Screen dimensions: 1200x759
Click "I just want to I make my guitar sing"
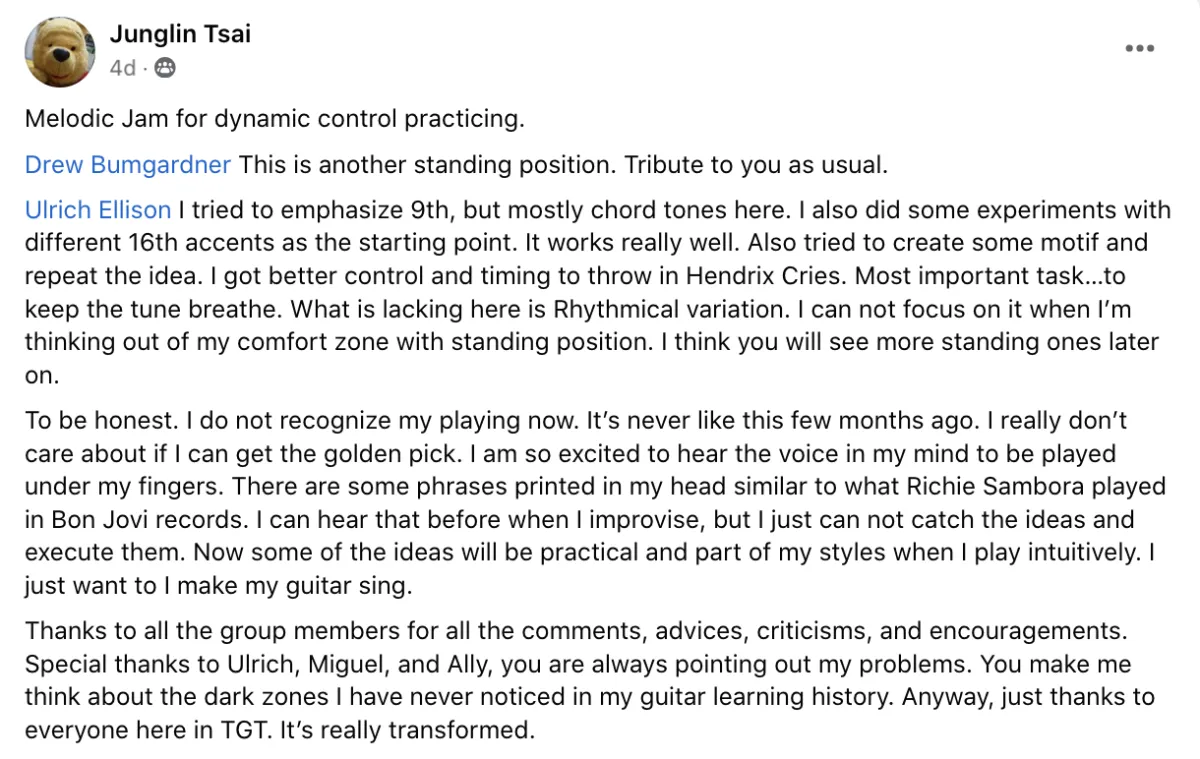[218, 585]
